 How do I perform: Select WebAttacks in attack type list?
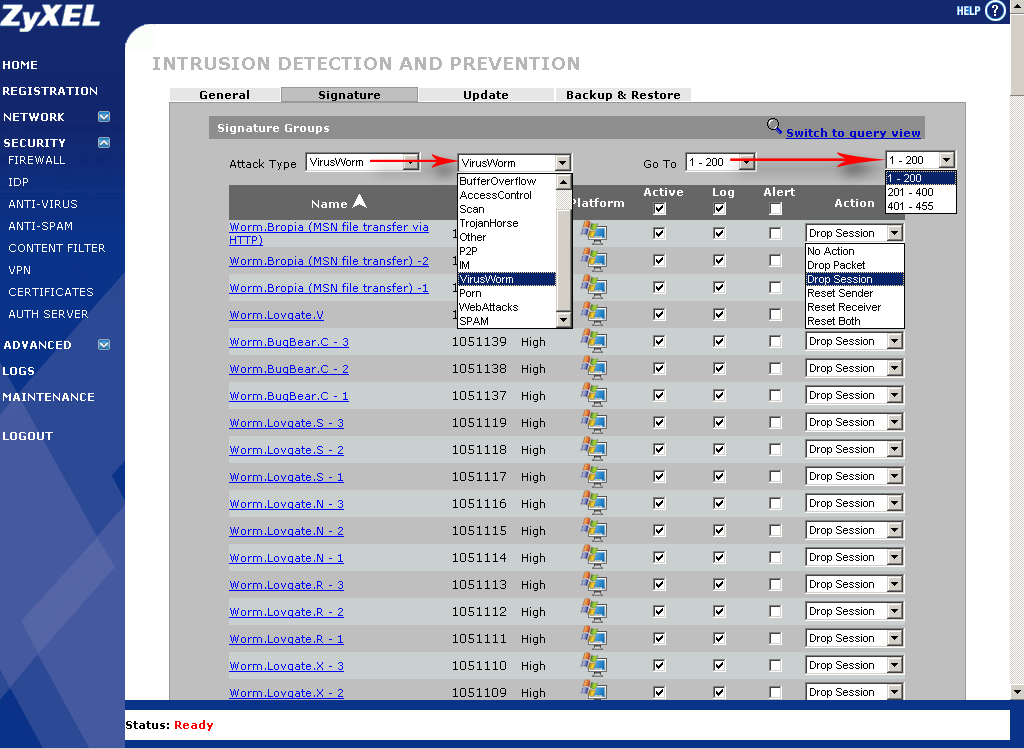coord(507,308)
